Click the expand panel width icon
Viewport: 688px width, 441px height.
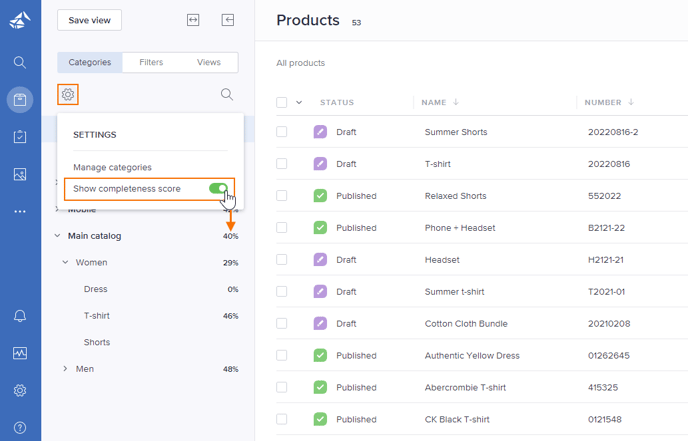(x=193, y=20)
